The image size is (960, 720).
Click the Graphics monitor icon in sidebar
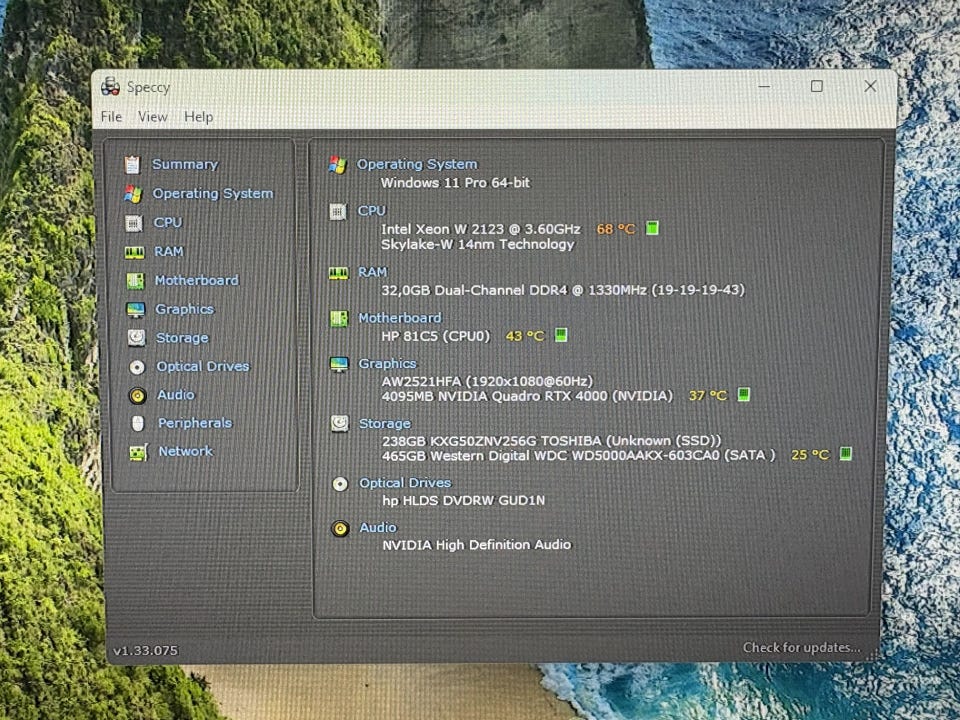pos(135,310)
